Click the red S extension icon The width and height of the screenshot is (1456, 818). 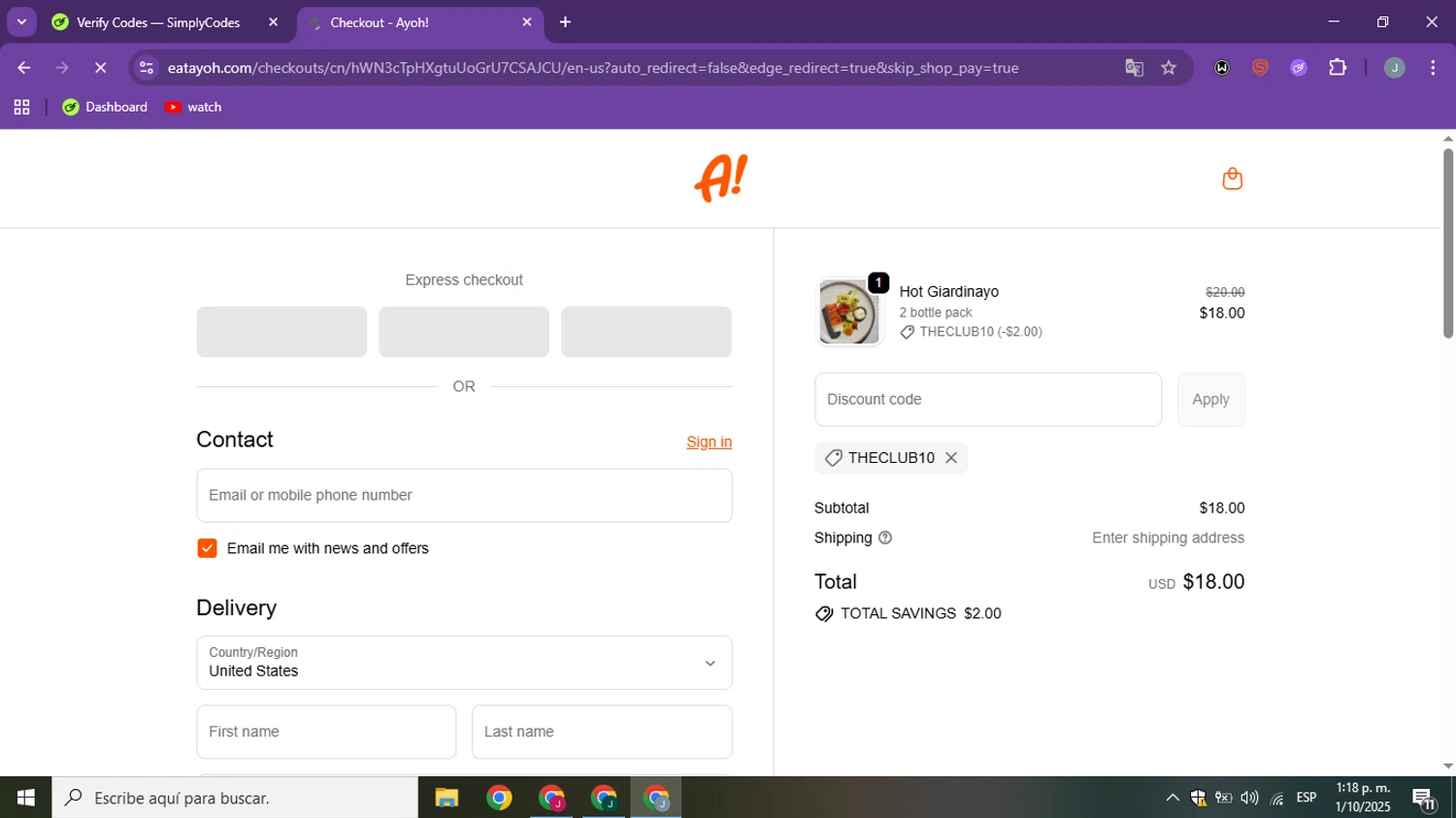click(x=1260, y=68)
